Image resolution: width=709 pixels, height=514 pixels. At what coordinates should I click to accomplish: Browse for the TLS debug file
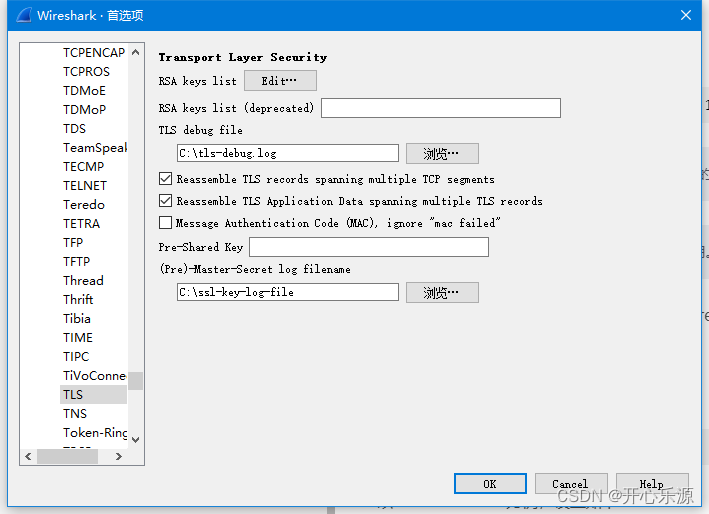tap(442, 154)
